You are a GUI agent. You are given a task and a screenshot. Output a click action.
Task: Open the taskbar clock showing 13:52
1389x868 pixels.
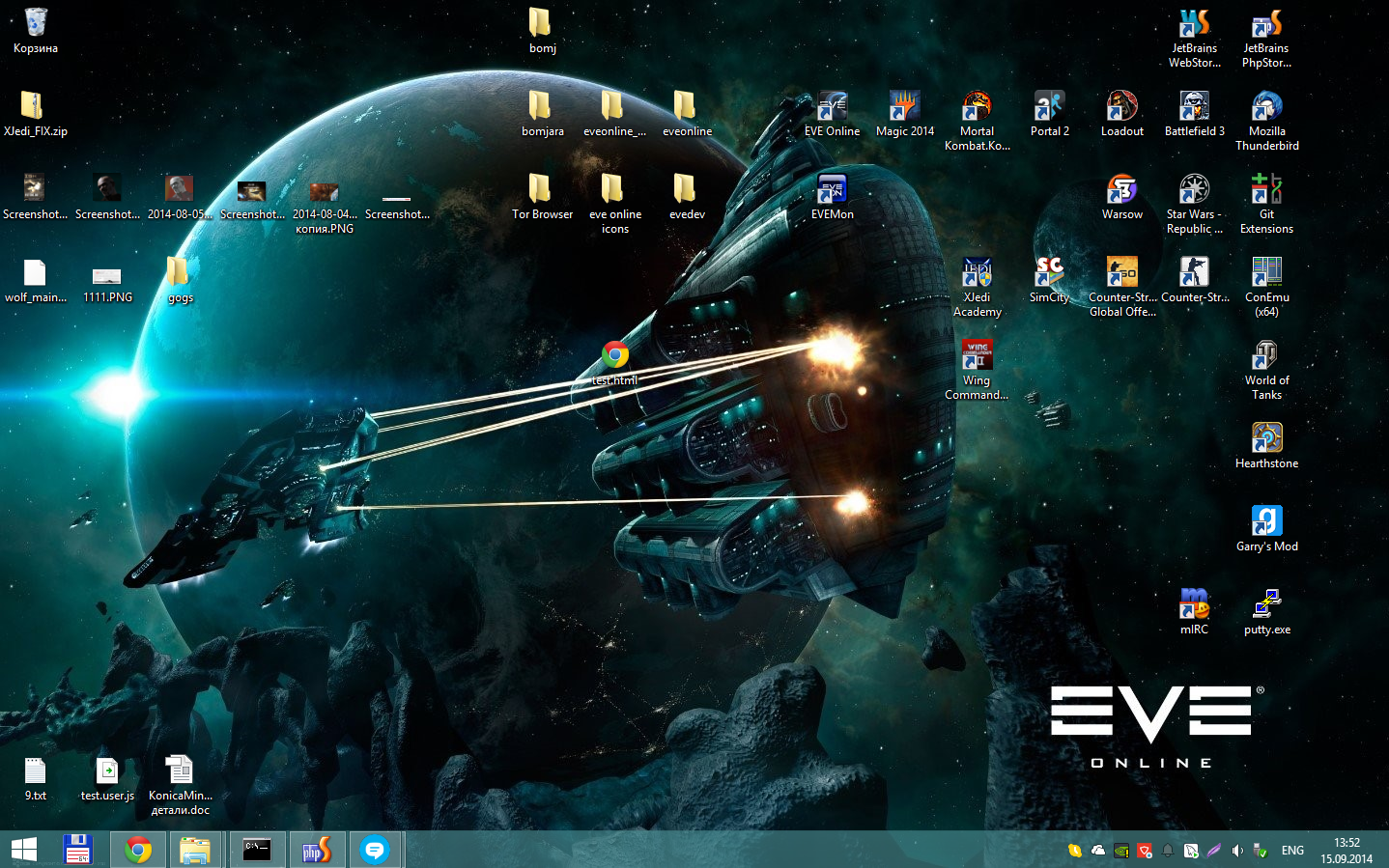pyautogui.click(x=1346, y=851)
